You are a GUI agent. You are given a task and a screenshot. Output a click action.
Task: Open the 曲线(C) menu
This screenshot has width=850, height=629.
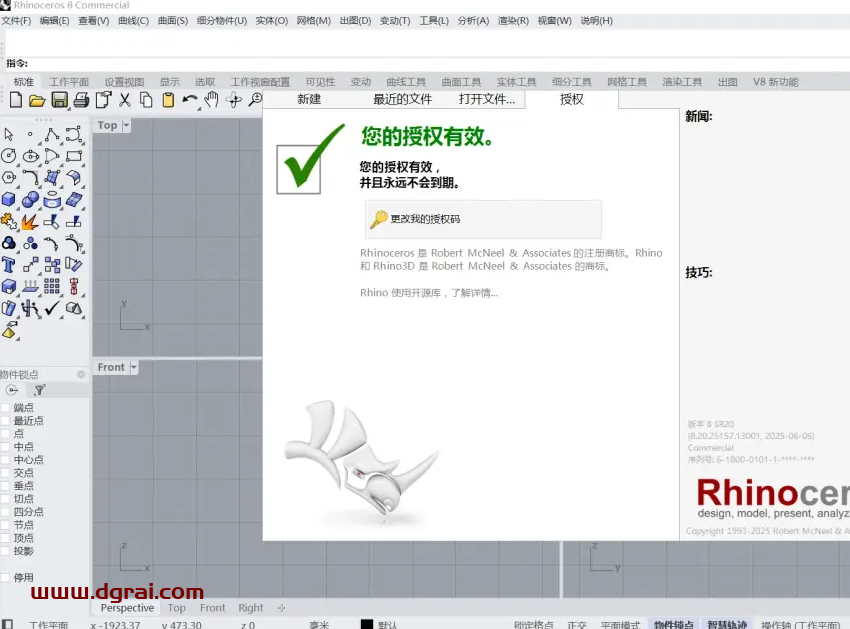[x=133, y=21]
